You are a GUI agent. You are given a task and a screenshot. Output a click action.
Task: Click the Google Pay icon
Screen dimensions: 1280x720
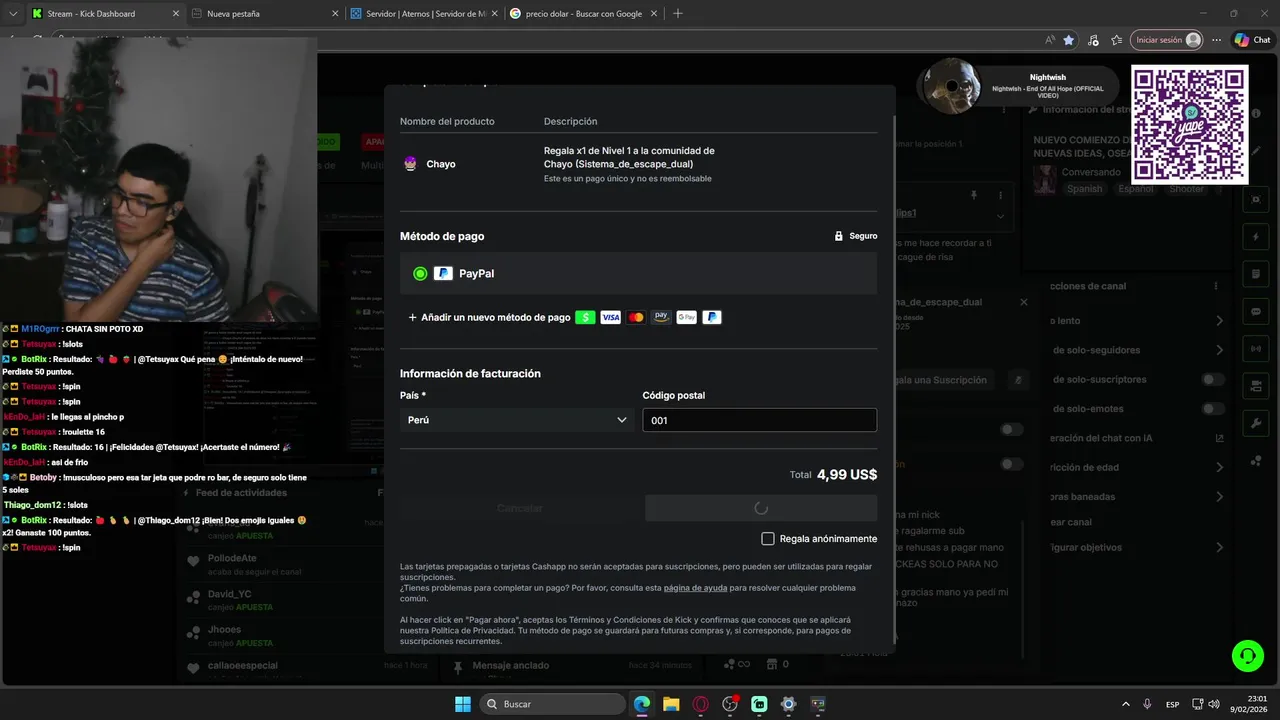pos(686,317)
